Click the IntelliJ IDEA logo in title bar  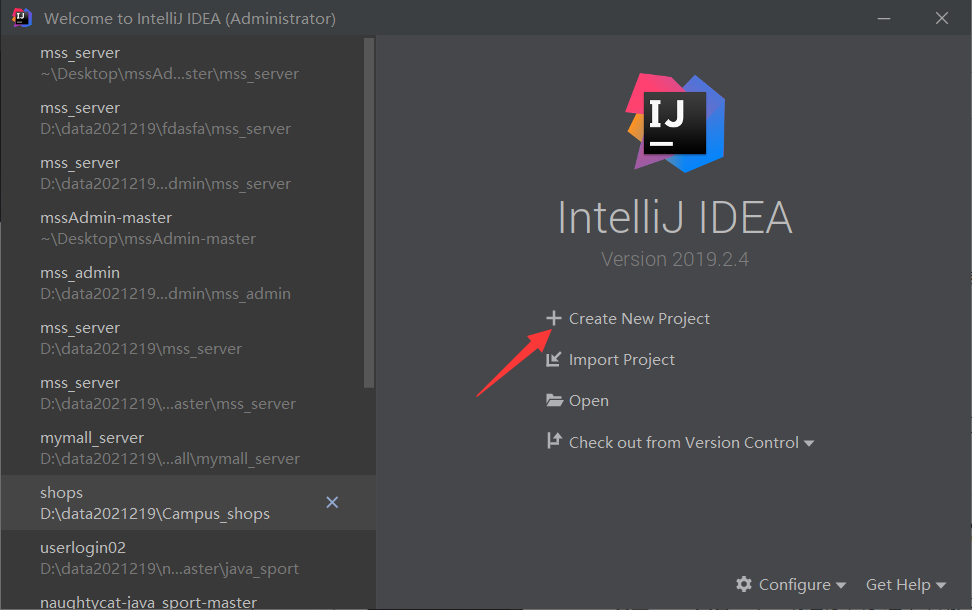click(22, 17)
